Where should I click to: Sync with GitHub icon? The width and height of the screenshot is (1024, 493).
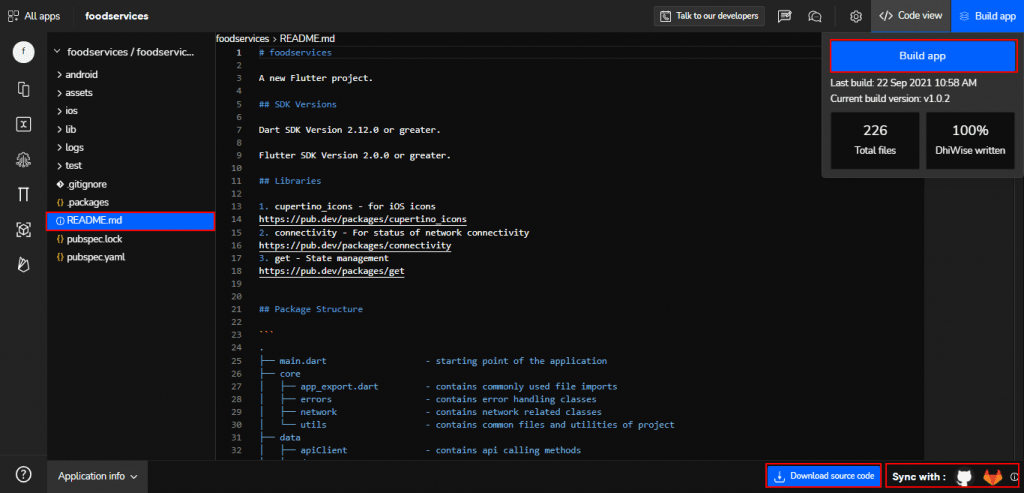pyautogui.click(x=964, y=477)
